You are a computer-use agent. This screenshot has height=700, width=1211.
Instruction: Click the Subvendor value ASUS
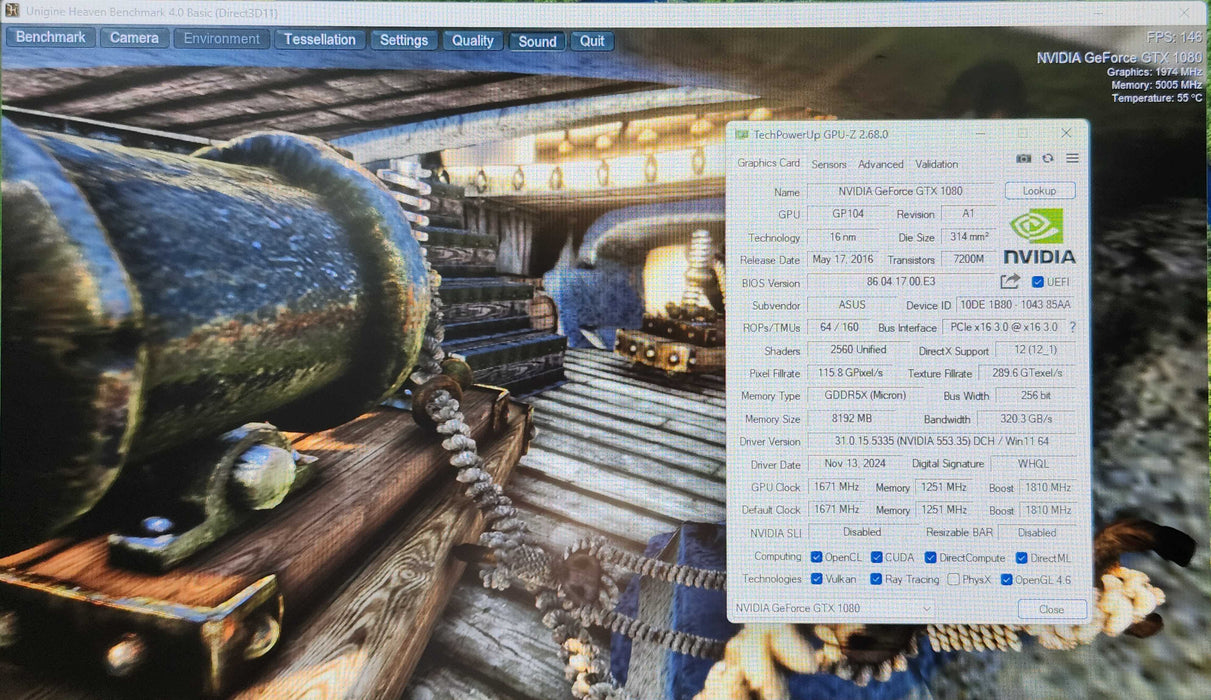click(x=852, y=304)
